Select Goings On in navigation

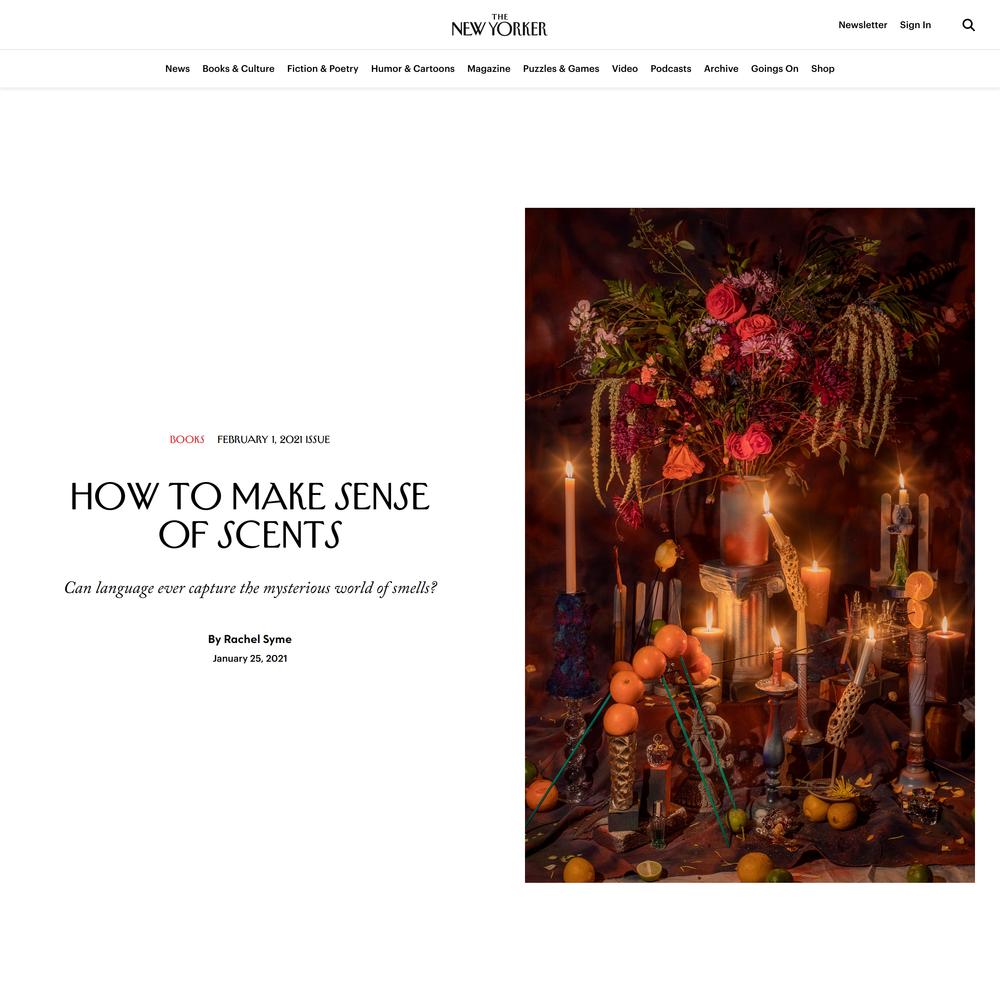[x=774, y=69]
